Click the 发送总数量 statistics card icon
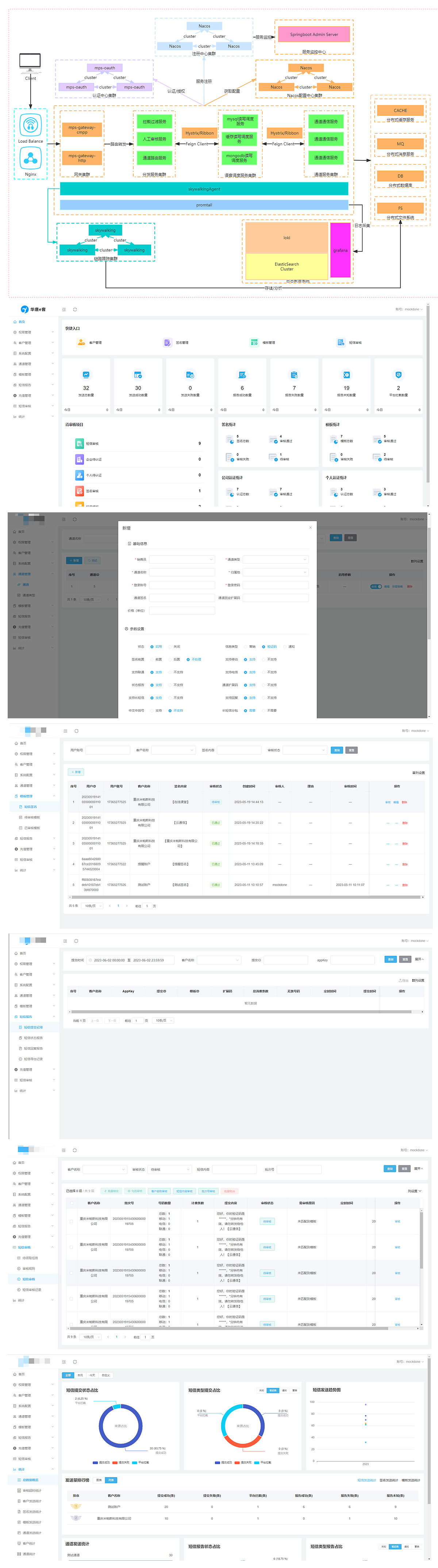Image resolution: width=438 pixels, height=1568 pixels. pyautogui.click(x=86, y=375)
